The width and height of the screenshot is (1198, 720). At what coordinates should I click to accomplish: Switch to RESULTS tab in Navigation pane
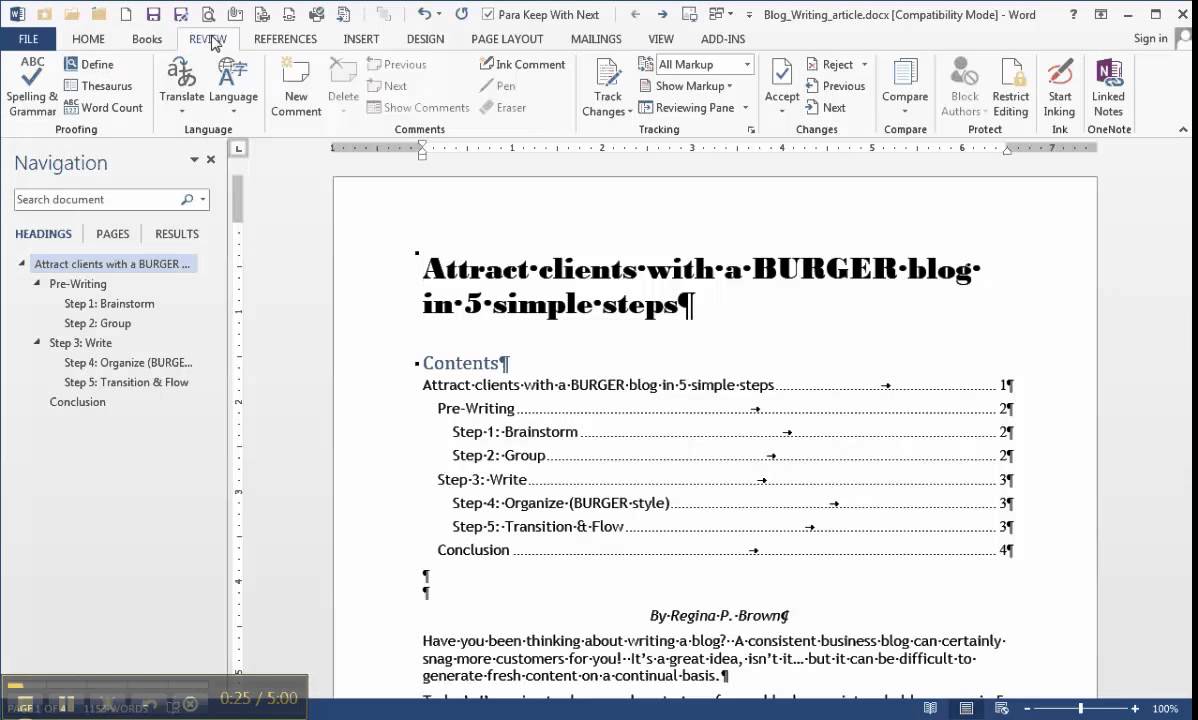[176, 234]
